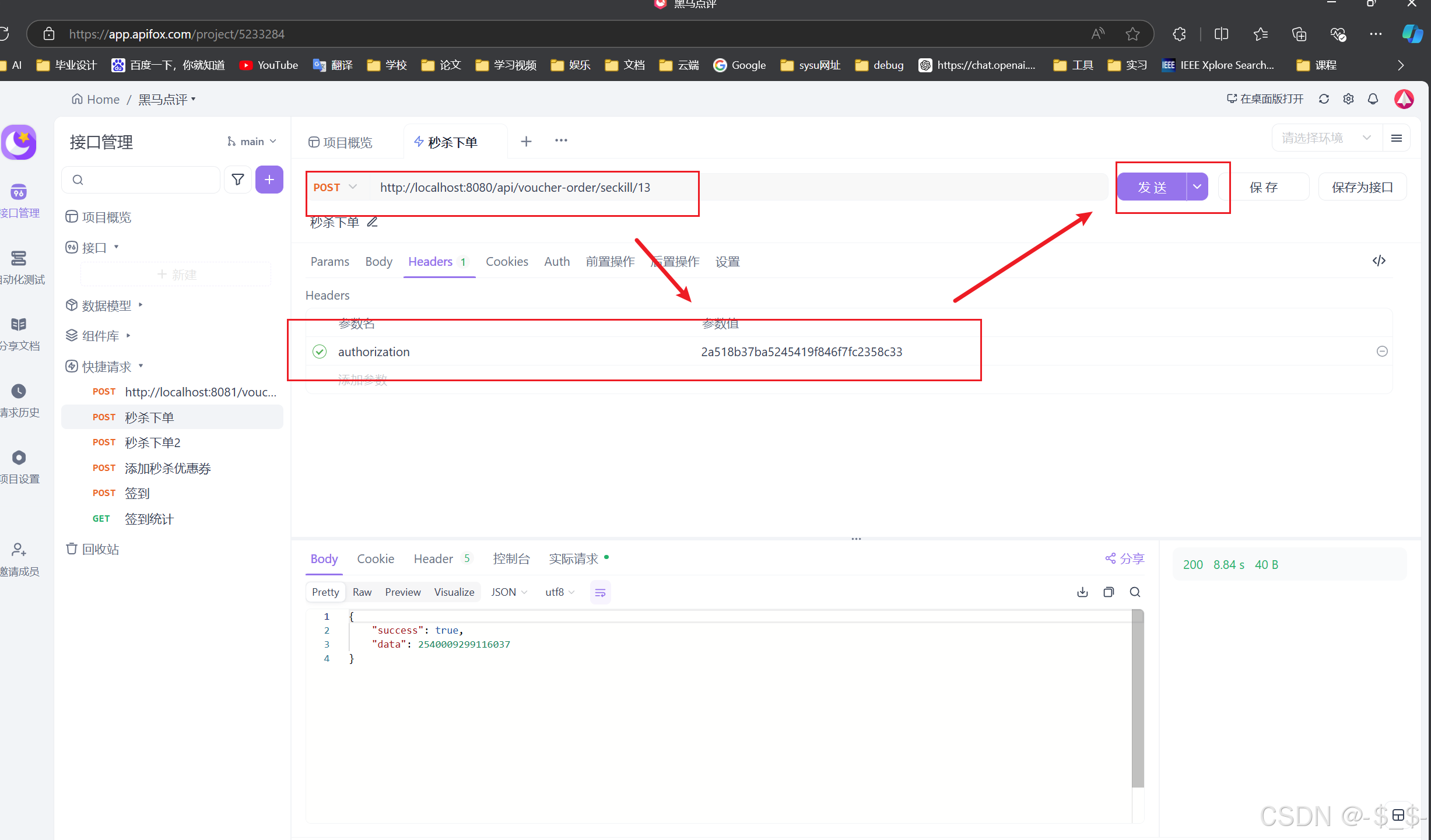Click the refresh icon in the top bar

pos(1324,99)
